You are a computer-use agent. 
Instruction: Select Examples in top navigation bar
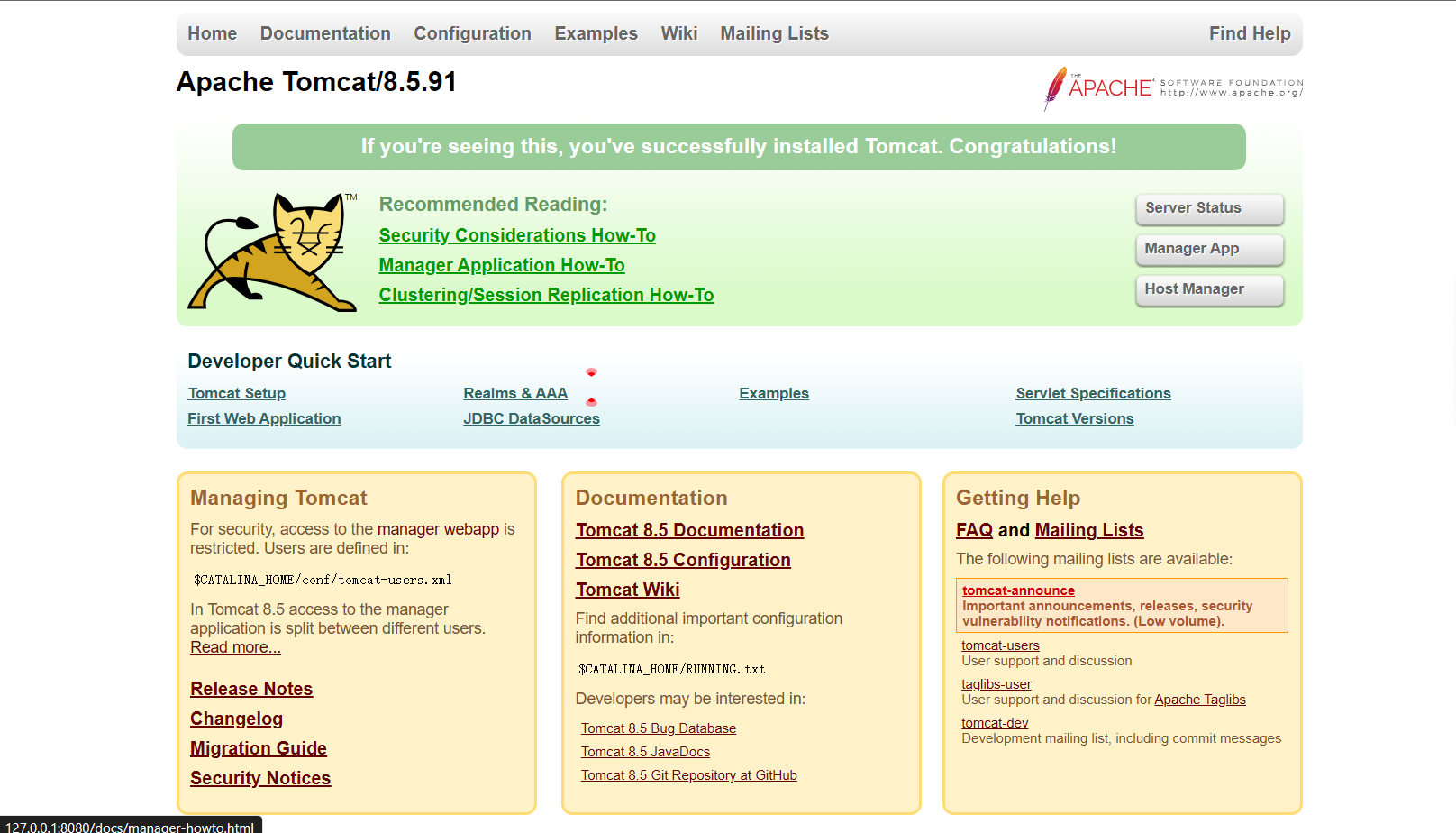[x=596, y=33]
